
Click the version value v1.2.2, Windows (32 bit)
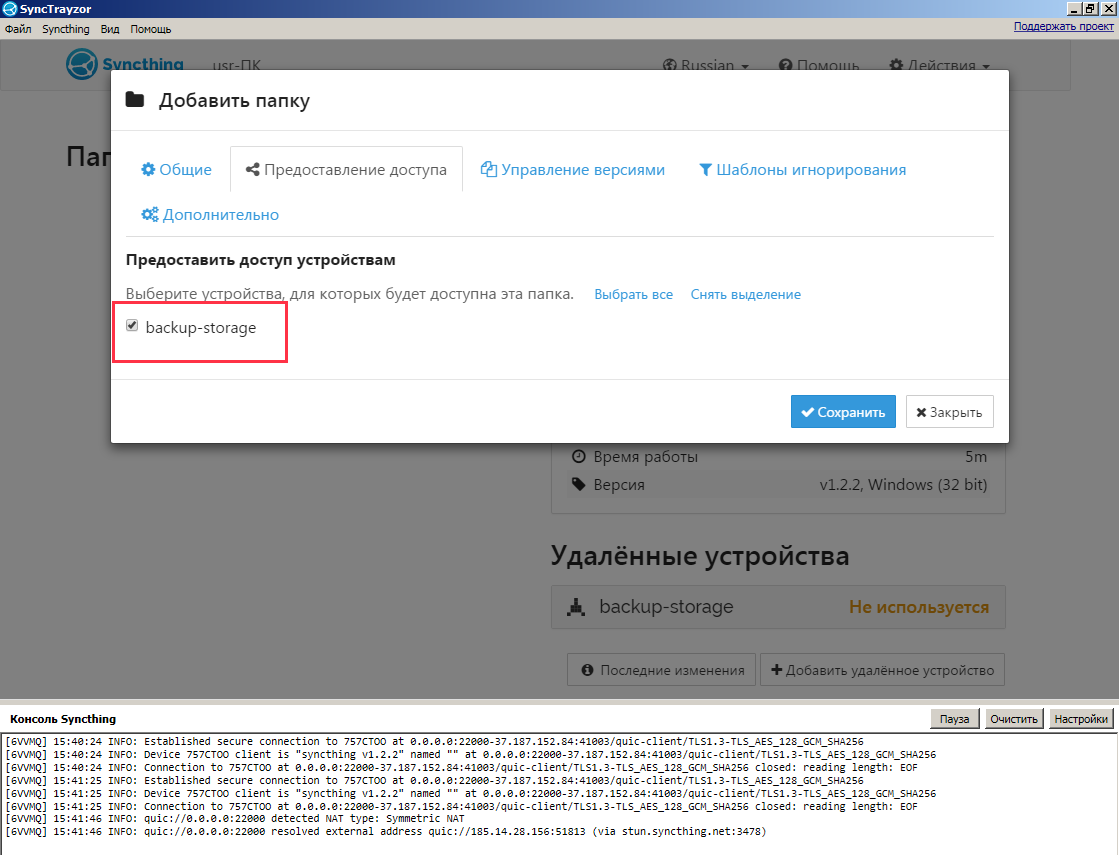903,485
